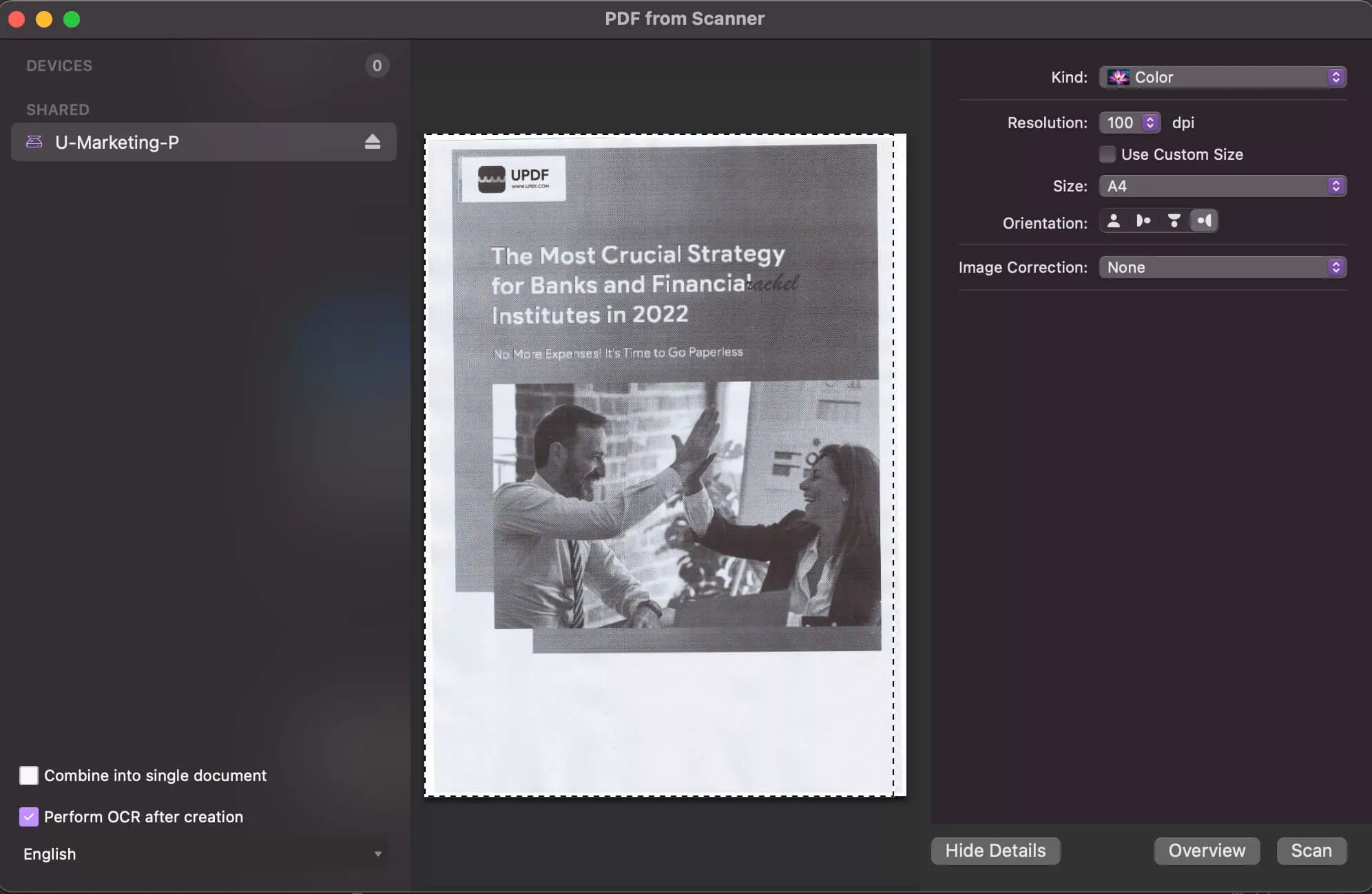Open the Size A4 dropdown selector

coord(1221,185)
